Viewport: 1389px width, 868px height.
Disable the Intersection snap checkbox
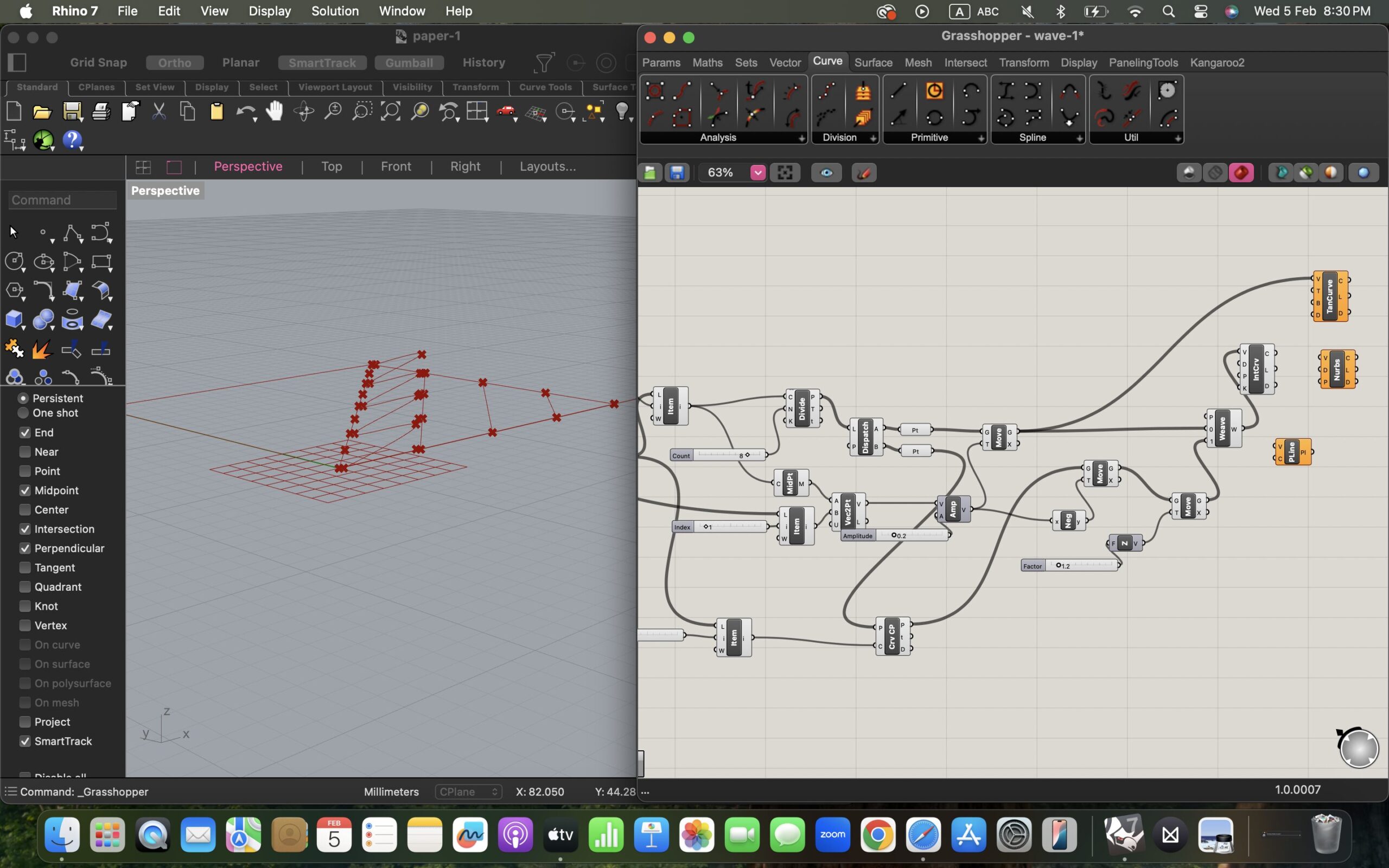click(x=24, y=529)
